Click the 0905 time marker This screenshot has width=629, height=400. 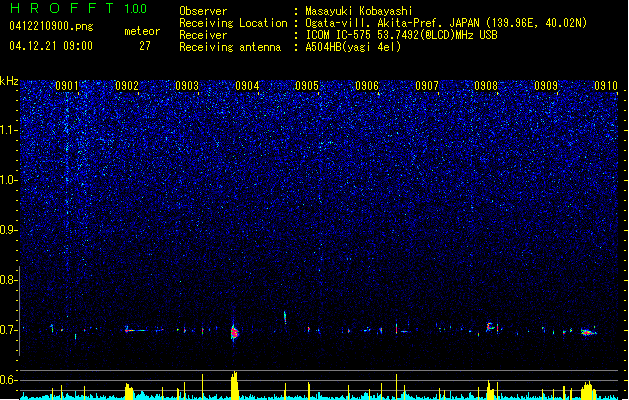pyautogui.click(x=307, y=86)
